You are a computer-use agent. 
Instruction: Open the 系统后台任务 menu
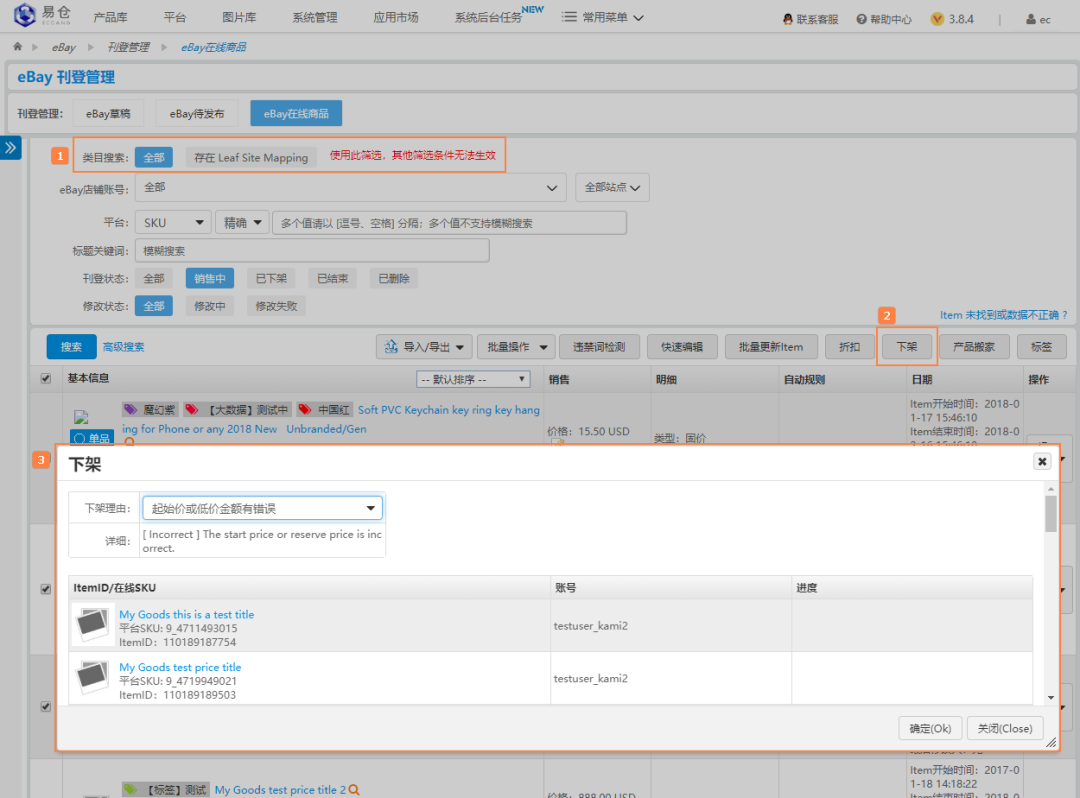488,17
